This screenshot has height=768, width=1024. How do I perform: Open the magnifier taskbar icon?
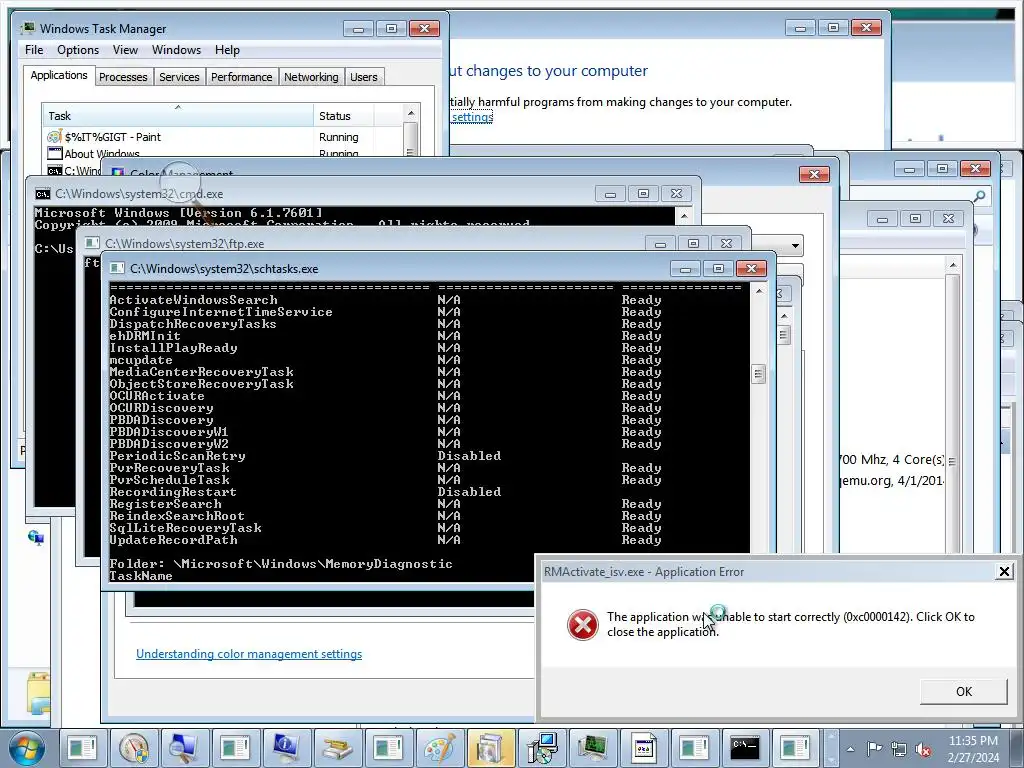click(184, 748)
